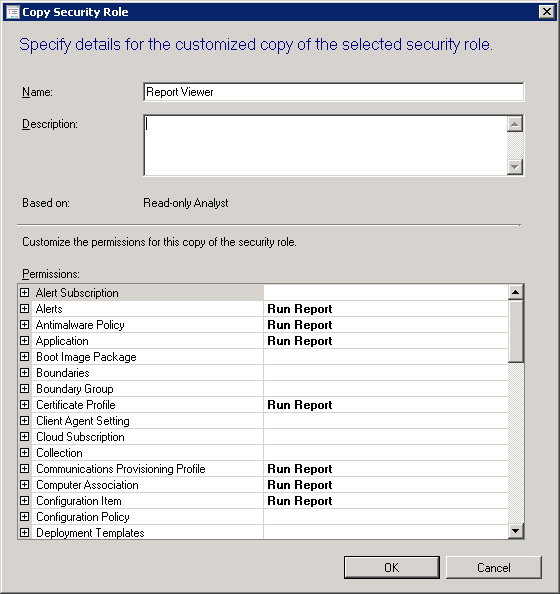Select the Client Agent Setting row
The width and height of the screenshot is (560, 594).
[263, 421]
